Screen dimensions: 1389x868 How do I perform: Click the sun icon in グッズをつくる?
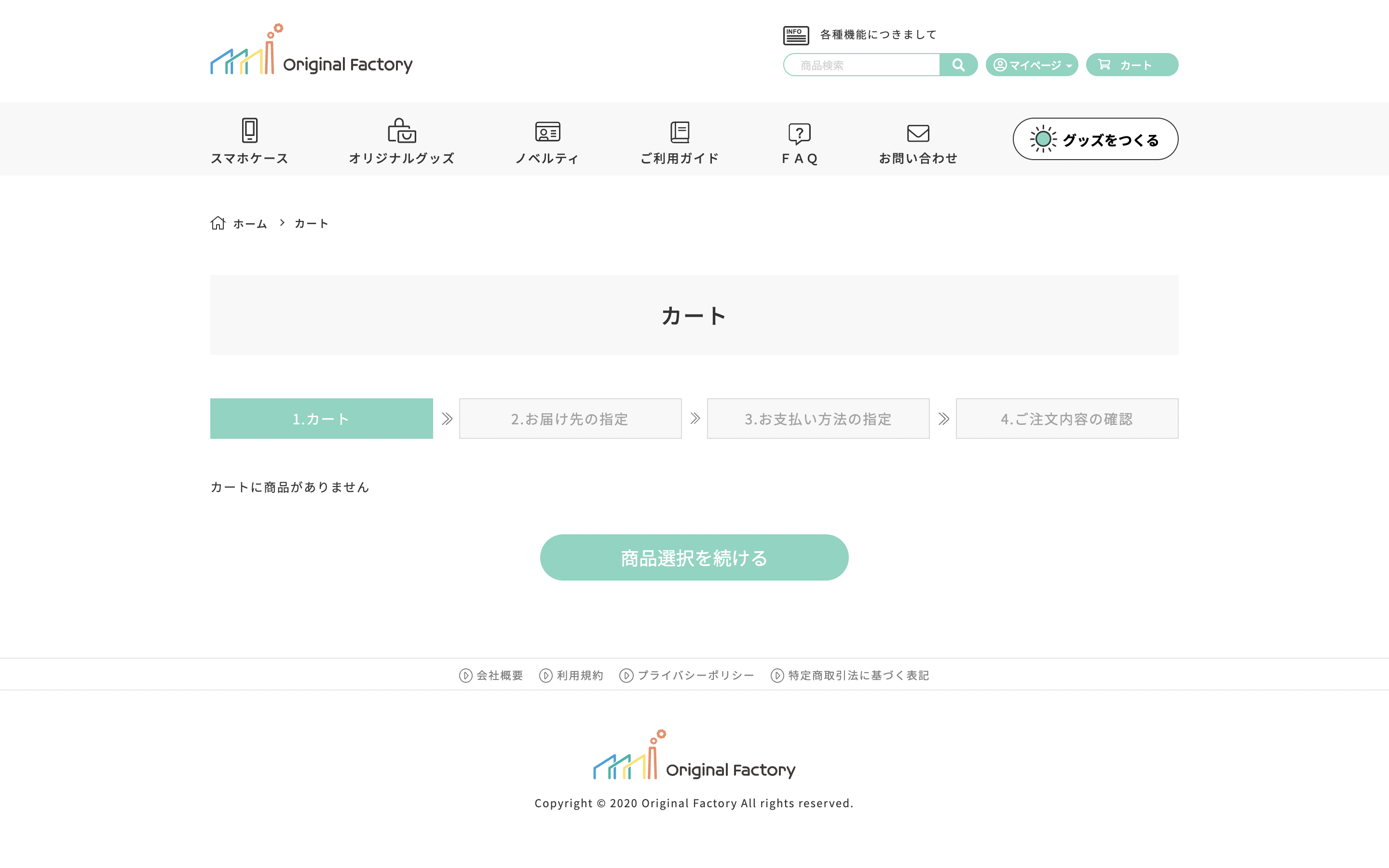click(1043, 139)
